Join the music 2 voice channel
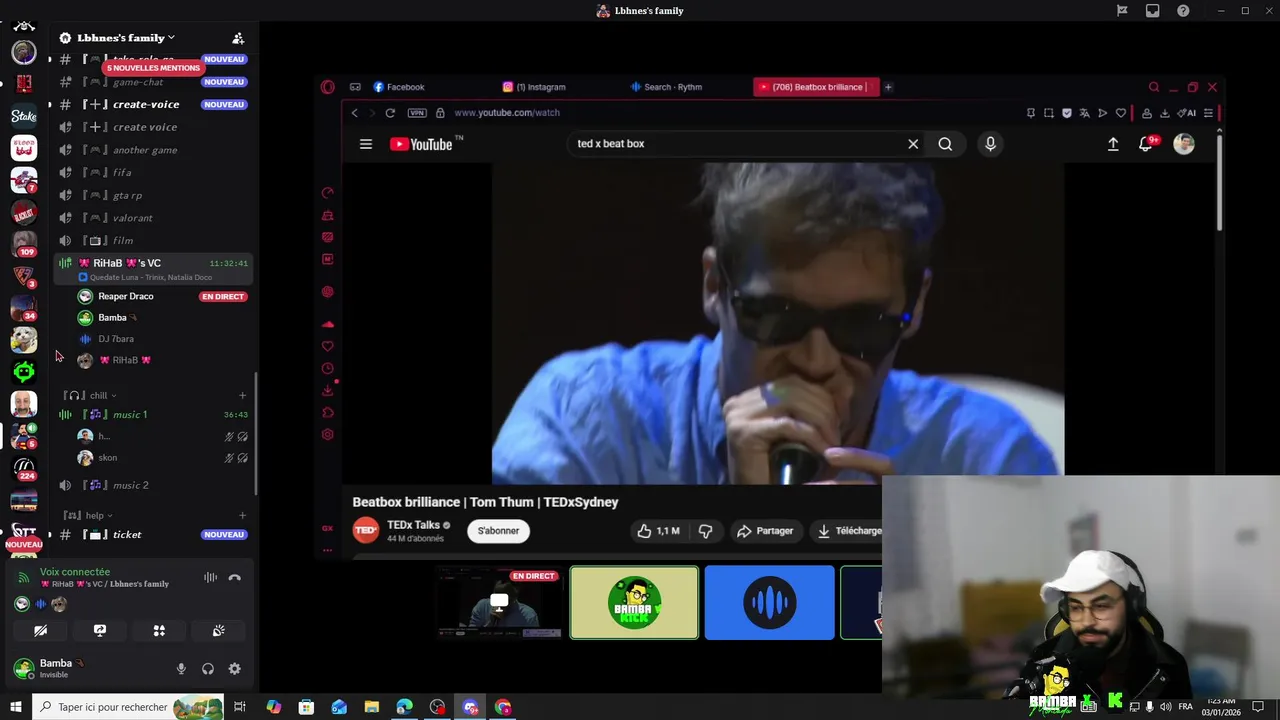Viewport: 1280px width, 720px height. point(130,485)
